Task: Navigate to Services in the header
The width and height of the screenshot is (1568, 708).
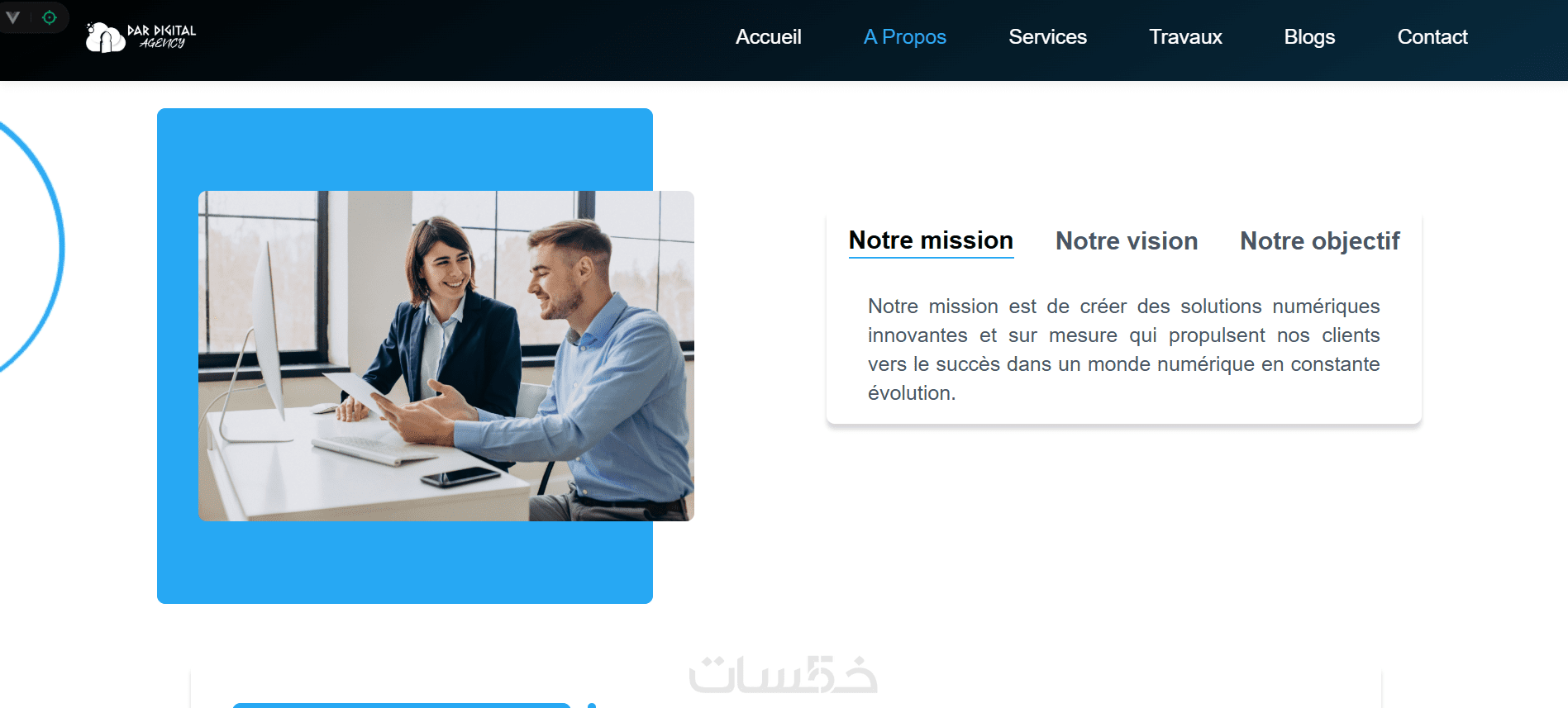Action: point(1047,37)
